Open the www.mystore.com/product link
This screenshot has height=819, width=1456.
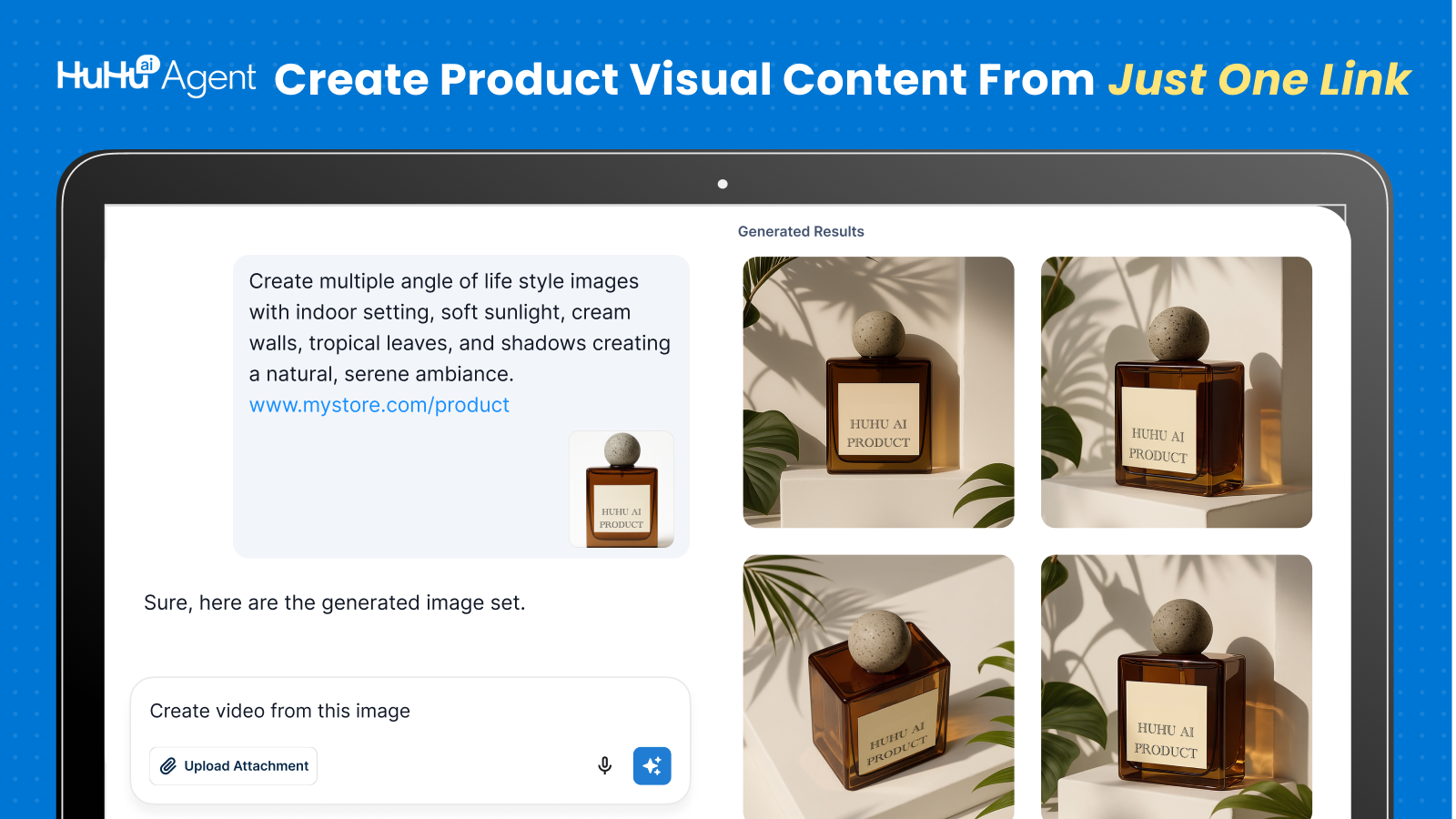point(379,405)
